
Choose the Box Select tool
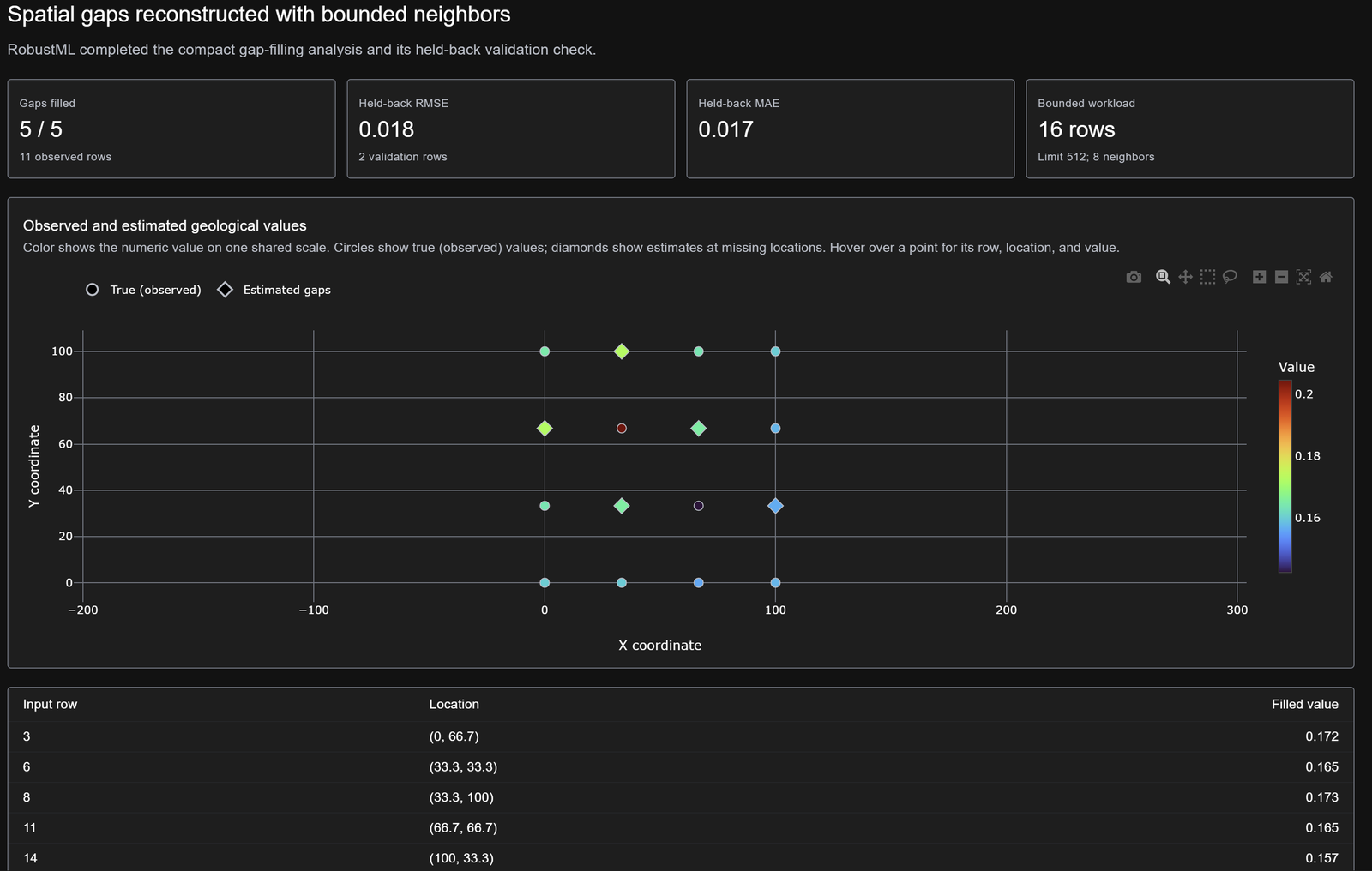1207,277
